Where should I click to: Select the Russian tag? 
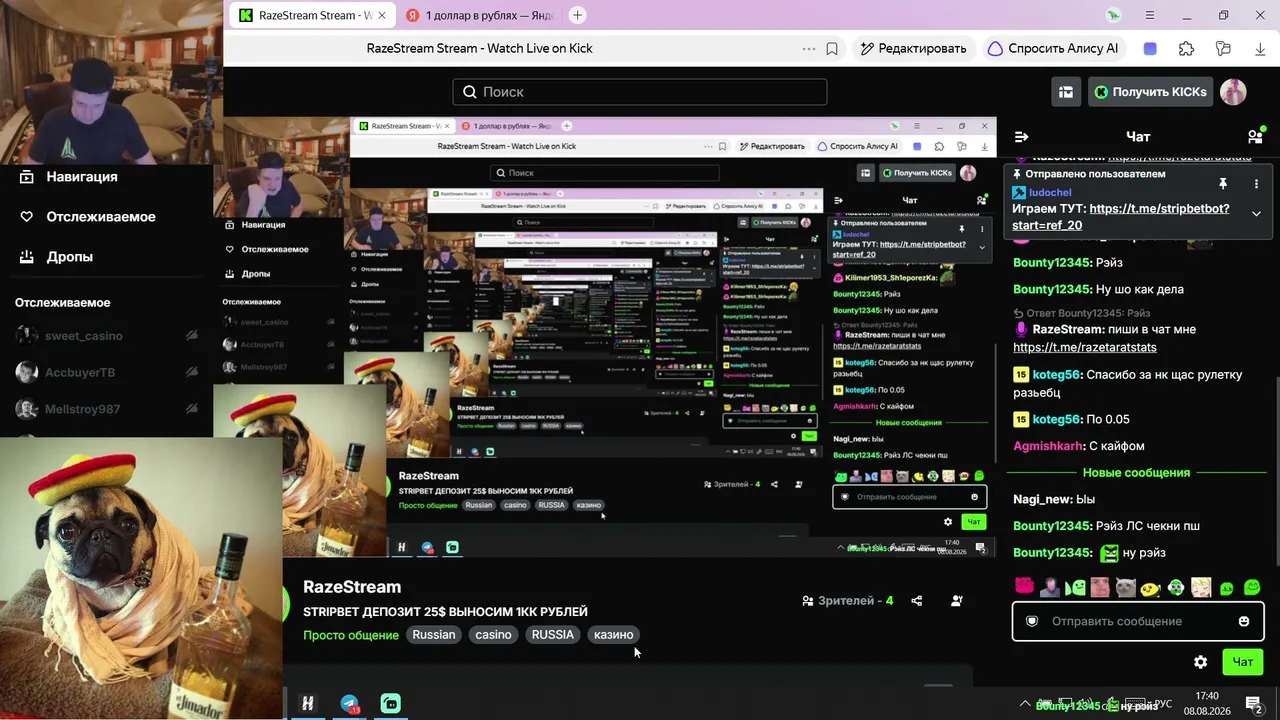pyautogui.click(x=434, y=635)
